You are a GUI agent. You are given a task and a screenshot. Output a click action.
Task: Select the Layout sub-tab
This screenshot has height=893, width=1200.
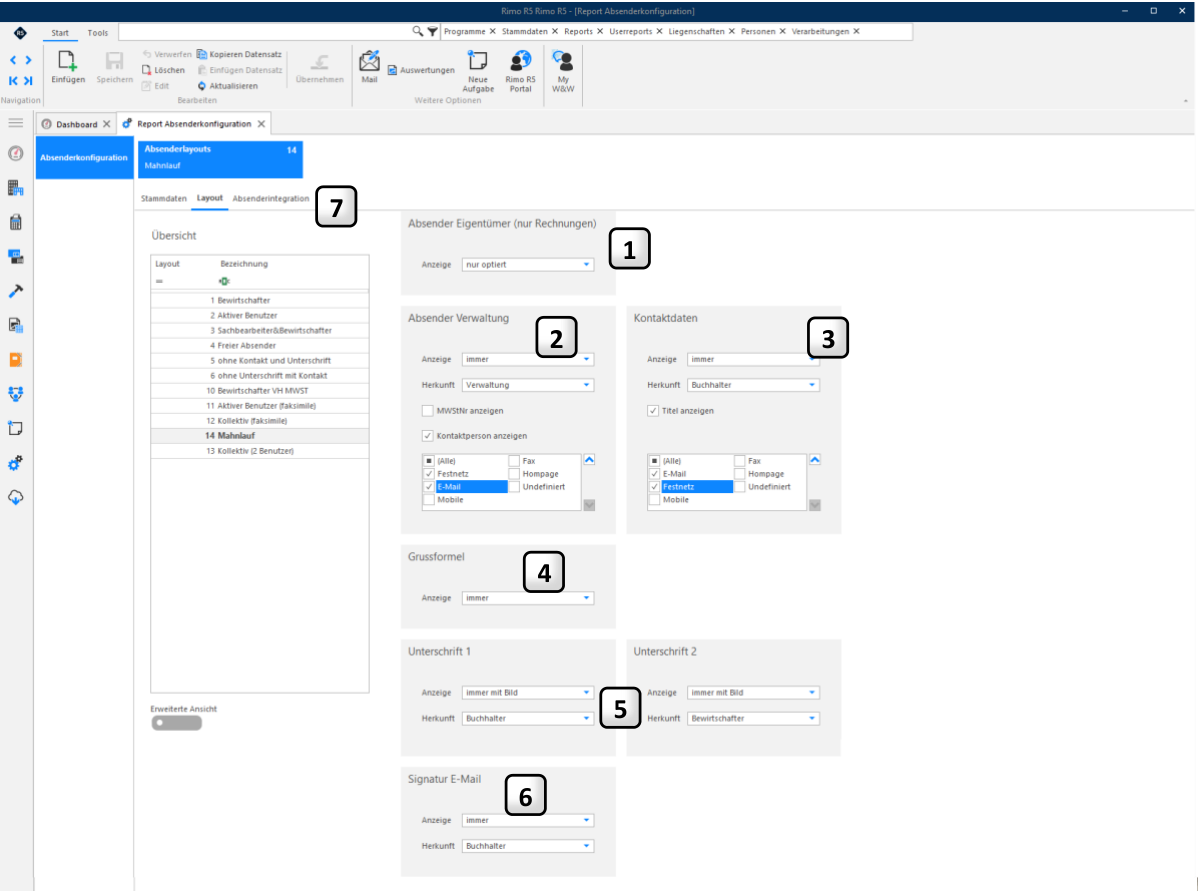pos(210,199)
